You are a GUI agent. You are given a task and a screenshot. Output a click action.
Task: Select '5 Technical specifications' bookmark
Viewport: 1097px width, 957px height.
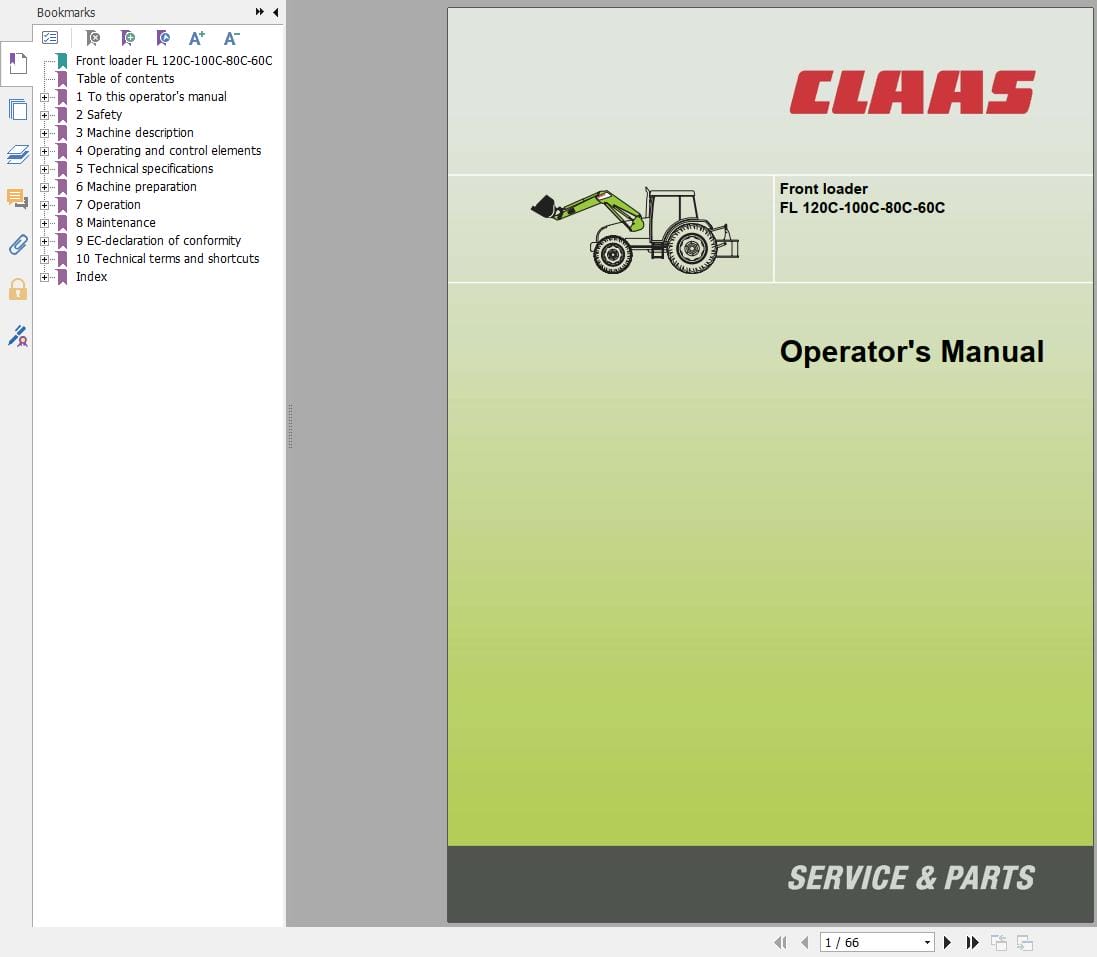pyautogui.click(x=144, y=169)
